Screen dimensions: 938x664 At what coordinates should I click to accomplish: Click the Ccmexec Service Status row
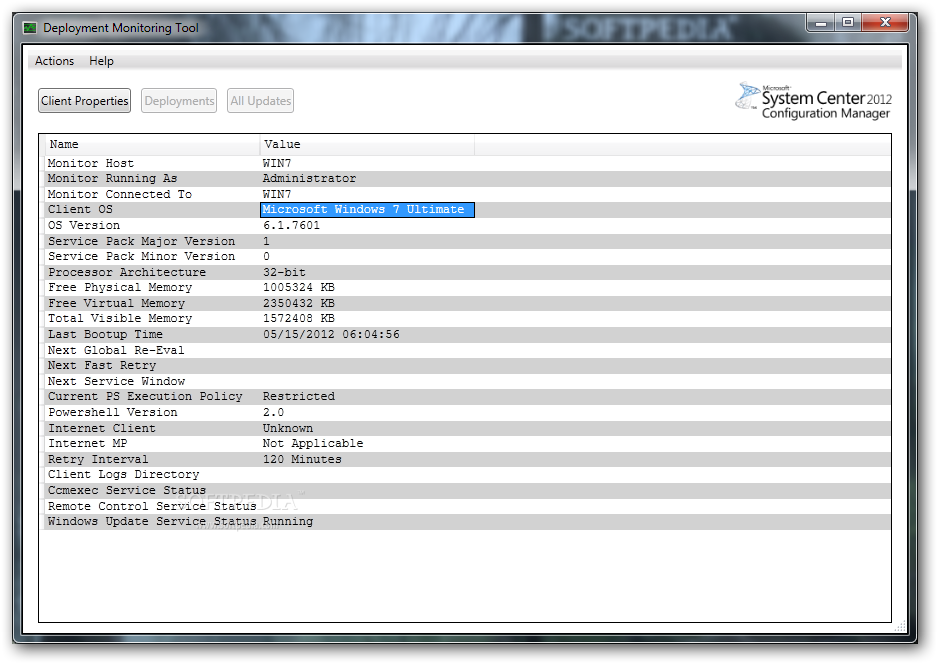[x=468, y=491]
